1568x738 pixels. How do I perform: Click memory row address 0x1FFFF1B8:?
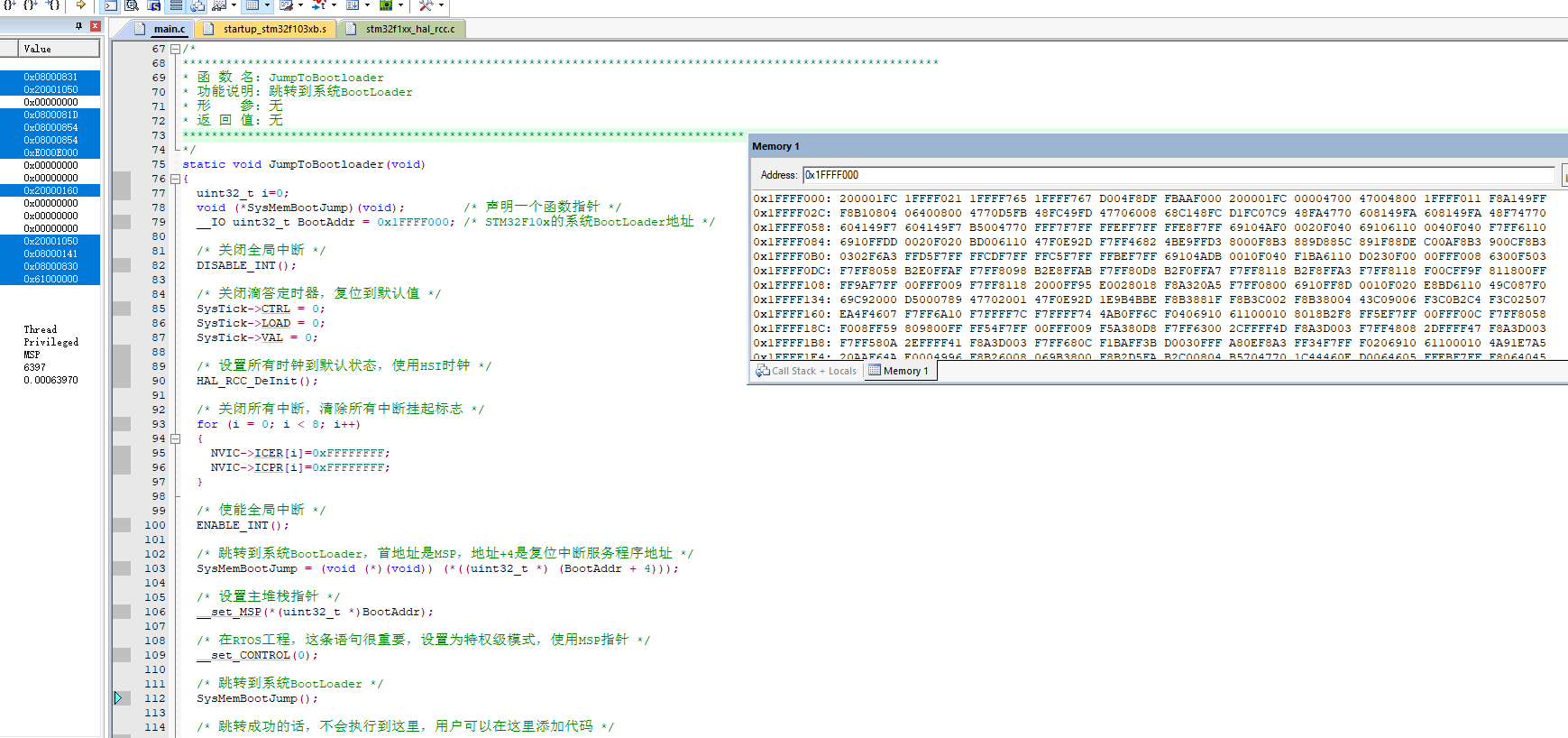tap(792, 343)
